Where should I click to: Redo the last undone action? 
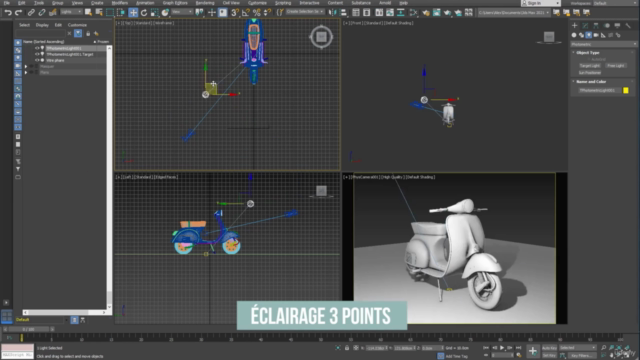[18, 13]
